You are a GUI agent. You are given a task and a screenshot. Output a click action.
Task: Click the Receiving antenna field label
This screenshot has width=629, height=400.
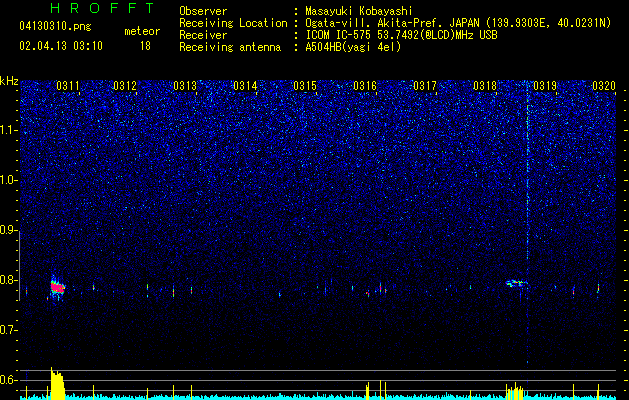230,47
